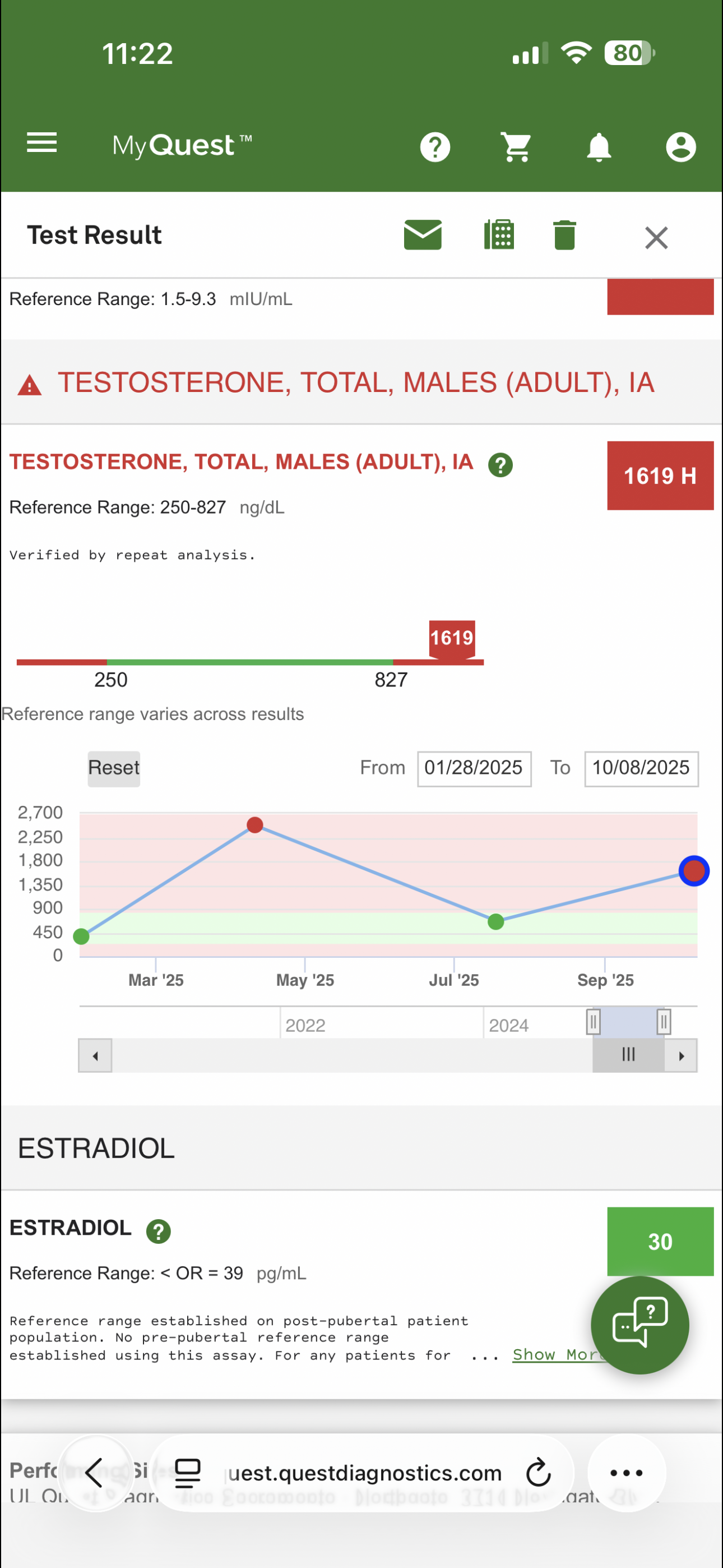Screen dimensions: 723x1568
Task: Open the MyQuest help icon
Action: [435, 147]
